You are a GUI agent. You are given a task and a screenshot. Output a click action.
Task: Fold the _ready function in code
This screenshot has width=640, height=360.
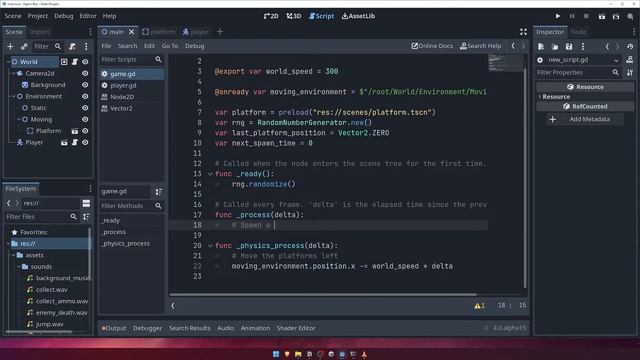pyautogui.click(x=210, y=174)
